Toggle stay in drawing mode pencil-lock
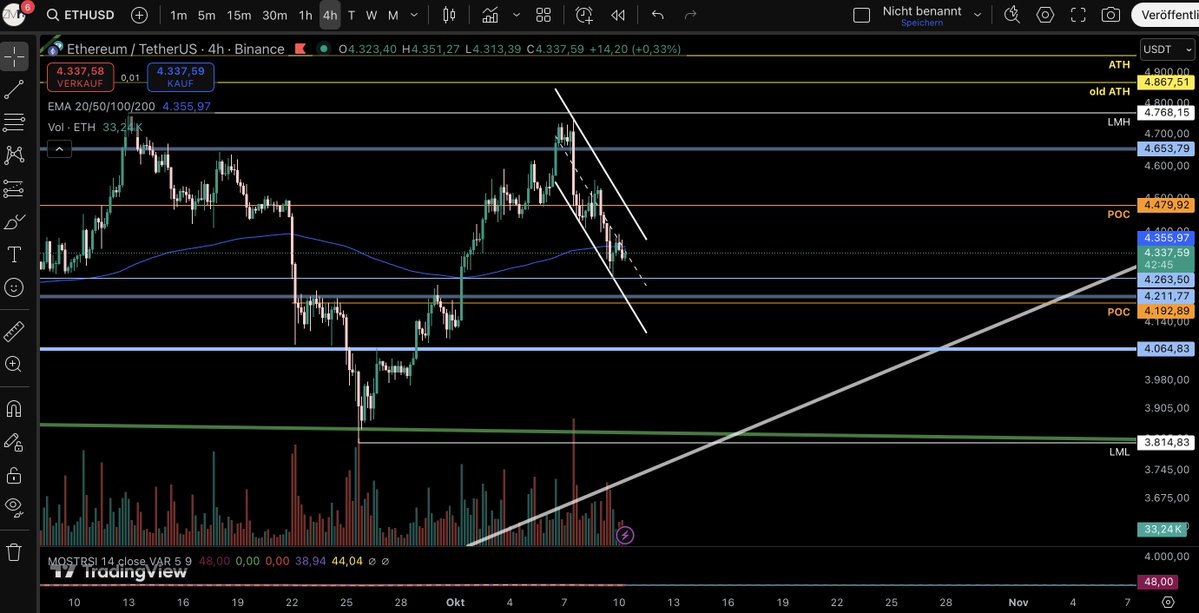The height and width of the screenshot is (613, 1199). point(14,441)
